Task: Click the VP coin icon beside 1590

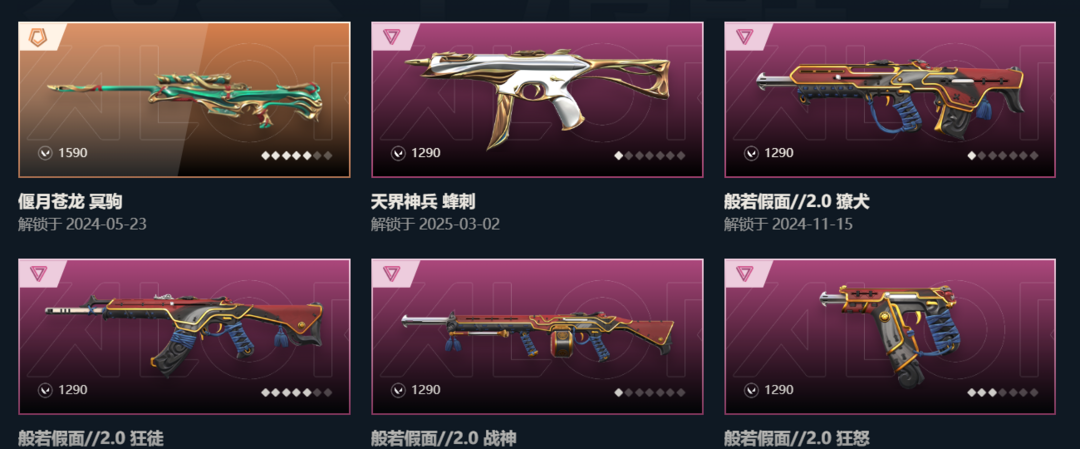Action: (45, 153)
